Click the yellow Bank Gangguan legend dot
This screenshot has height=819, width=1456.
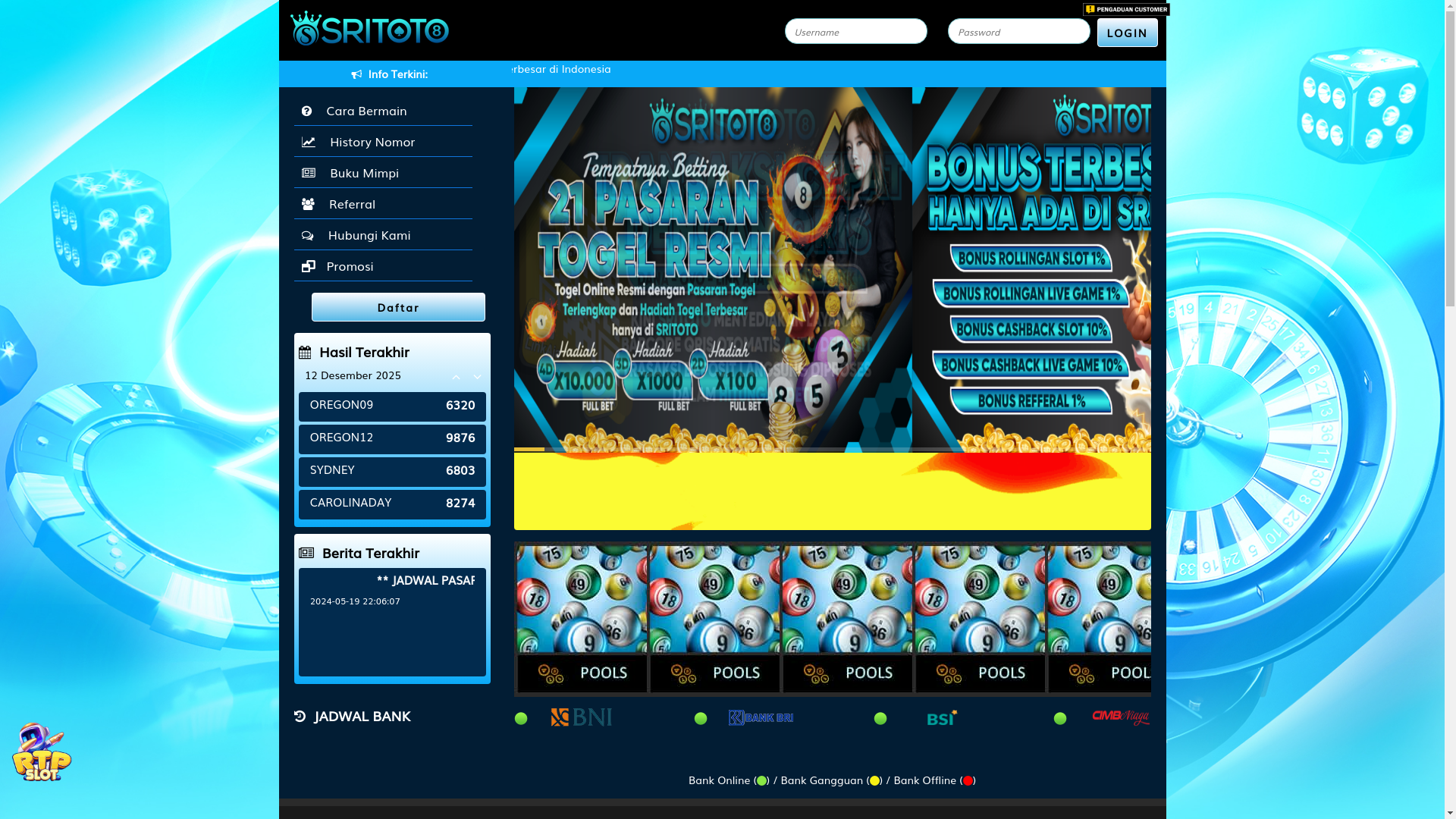coord(874,781)
